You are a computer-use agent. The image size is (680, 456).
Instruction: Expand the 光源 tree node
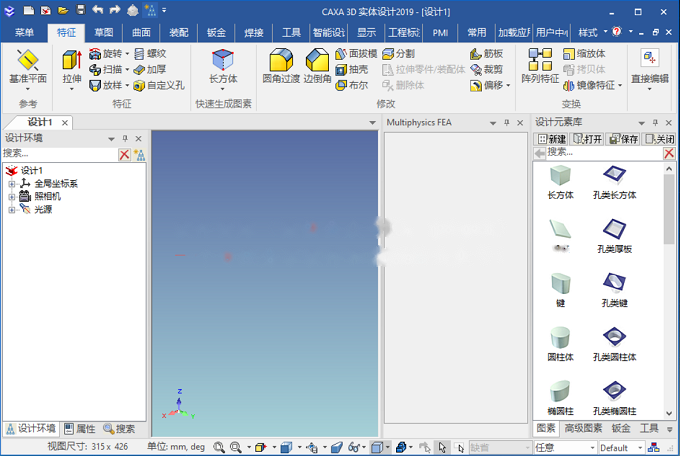(x=12, y=210)
